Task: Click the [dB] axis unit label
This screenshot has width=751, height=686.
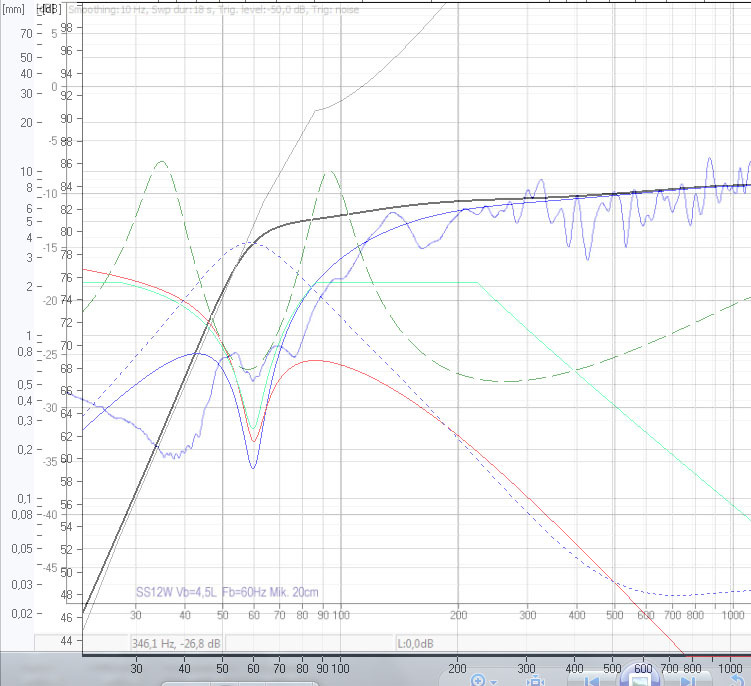Action: tap(50, 8)
